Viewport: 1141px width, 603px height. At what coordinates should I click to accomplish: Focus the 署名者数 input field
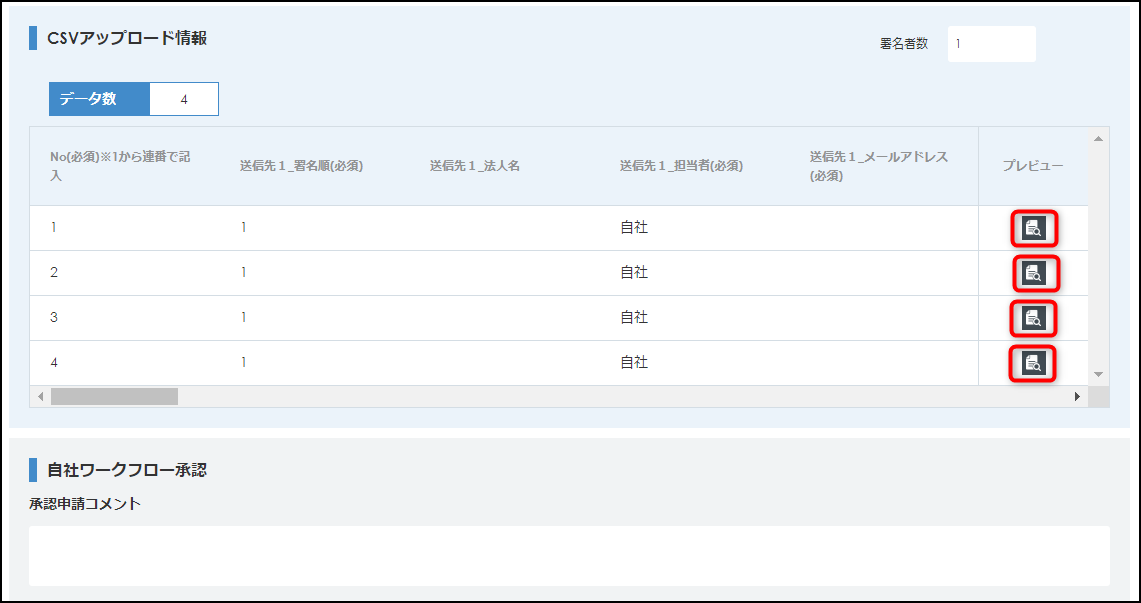point(991,44)
